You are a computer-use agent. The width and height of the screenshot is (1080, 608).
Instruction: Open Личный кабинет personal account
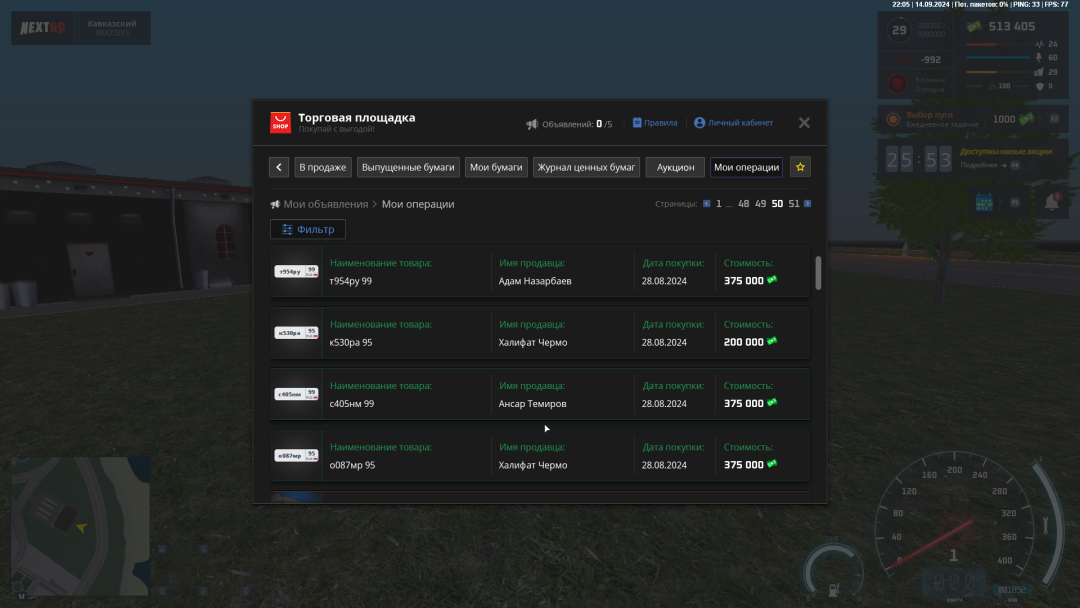pos(734,123)
